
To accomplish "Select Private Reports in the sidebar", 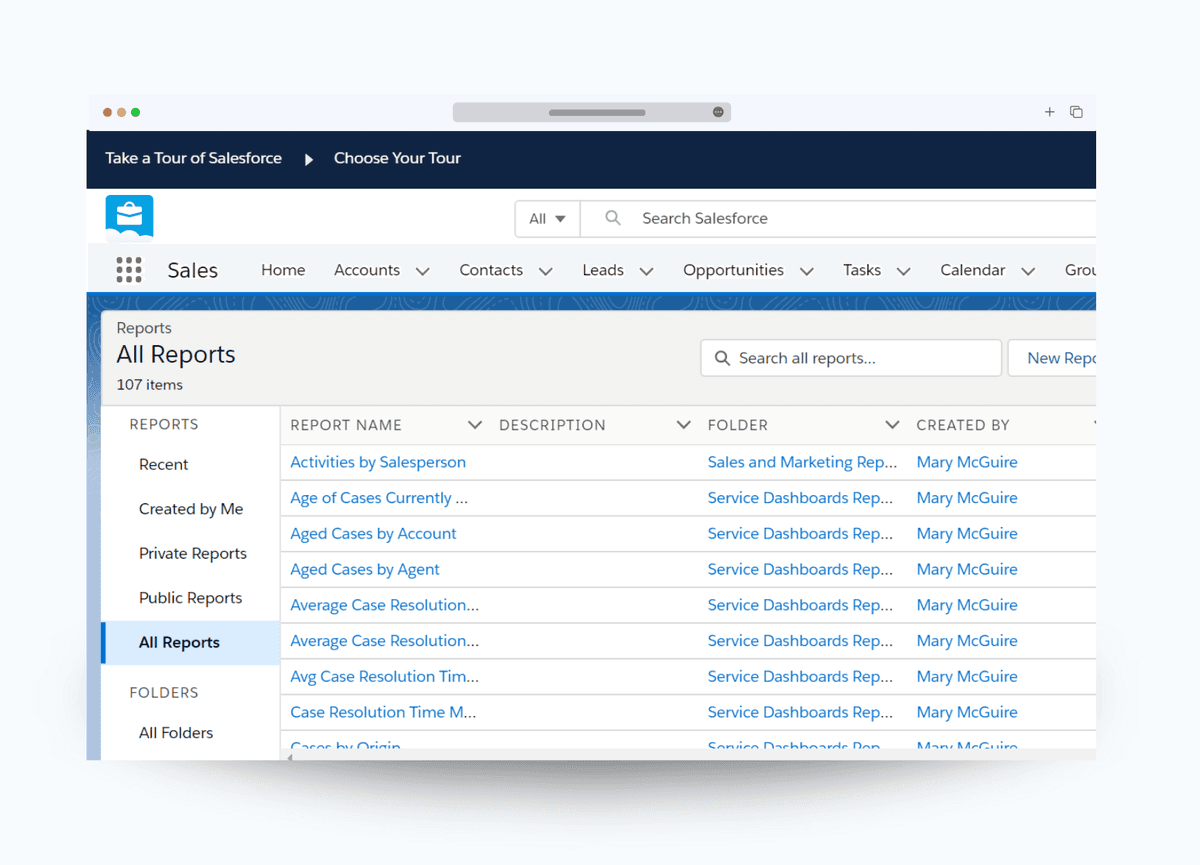I will [x=193, y=553].
